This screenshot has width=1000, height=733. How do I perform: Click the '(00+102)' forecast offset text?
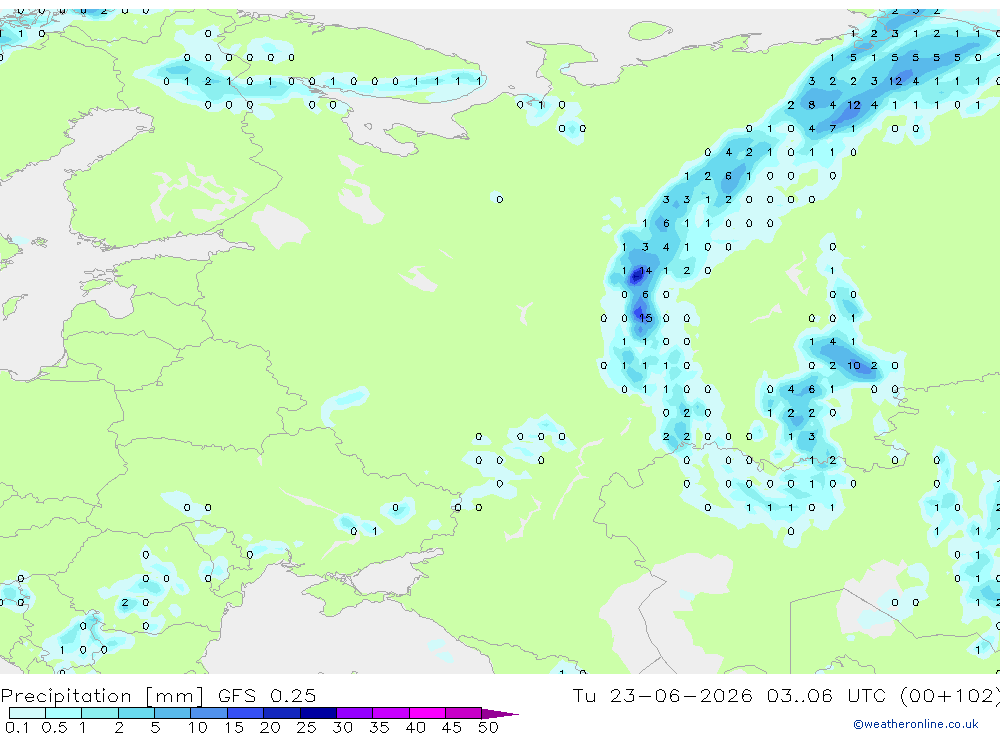click(950, 695)
